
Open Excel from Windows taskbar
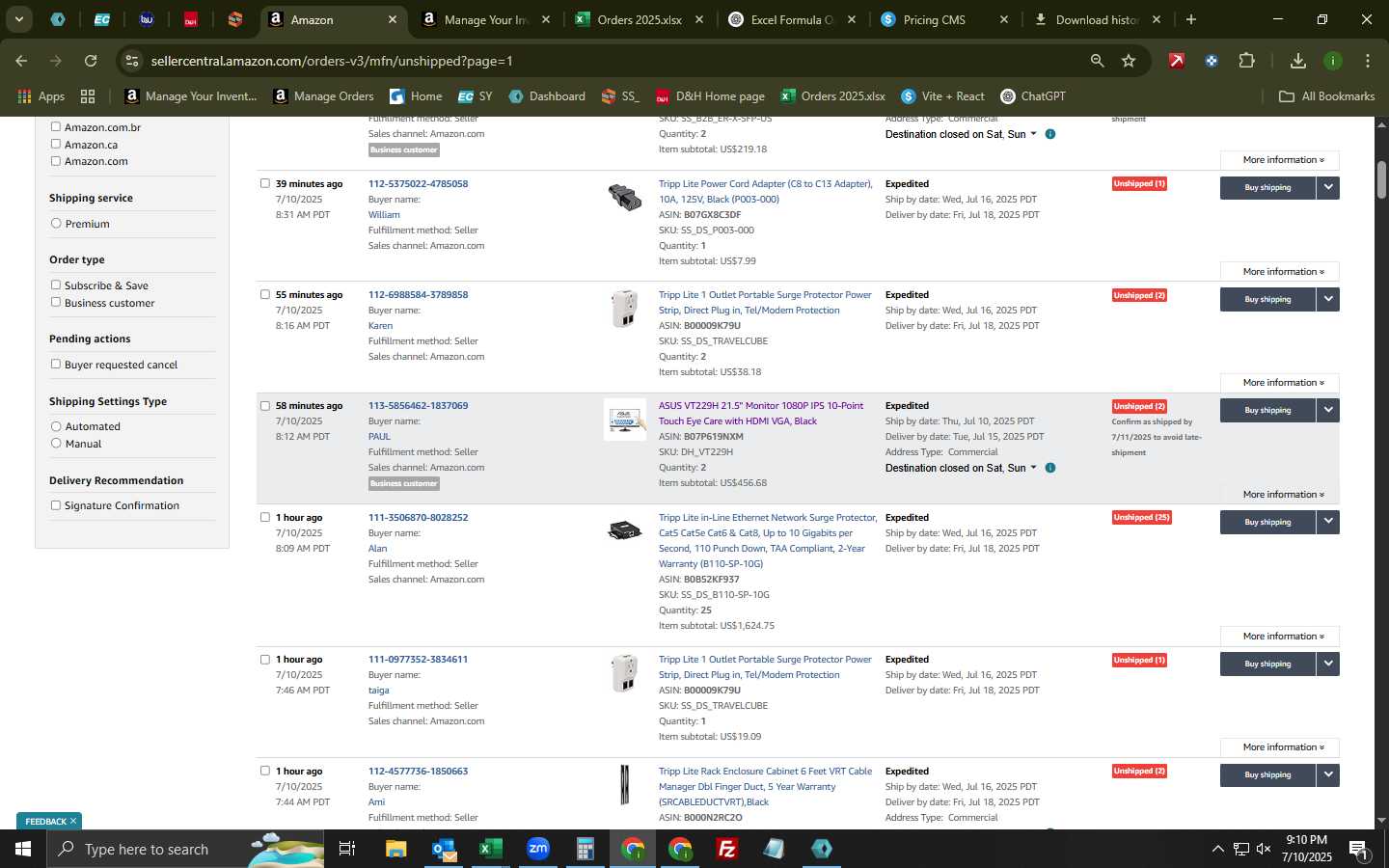(491, 849)
